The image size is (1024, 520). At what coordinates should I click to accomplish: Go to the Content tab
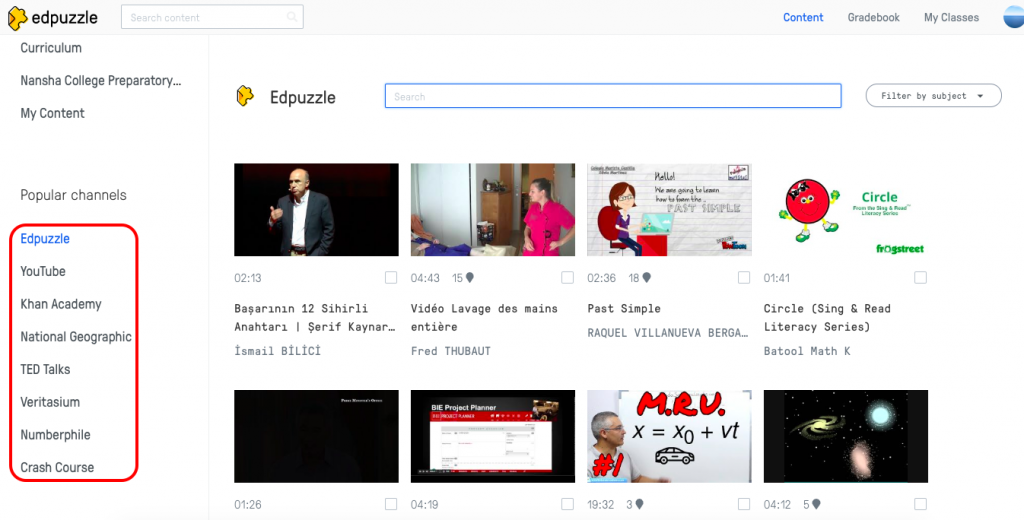point(803,18)
